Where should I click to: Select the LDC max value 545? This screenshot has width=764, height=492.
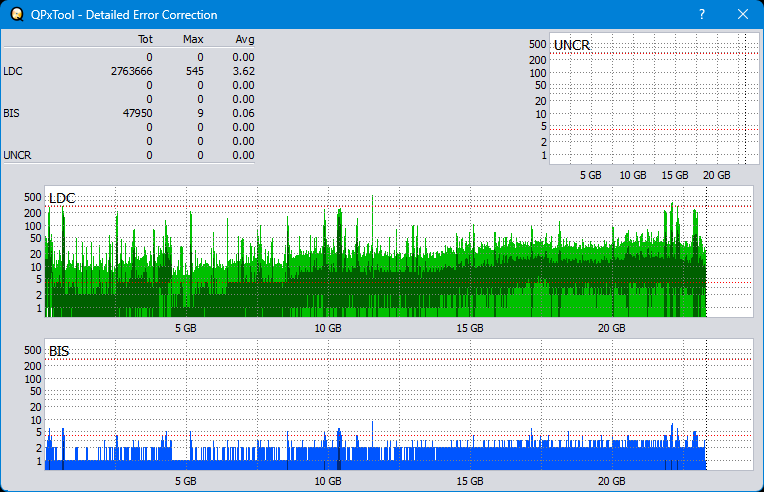click(194, 71)
